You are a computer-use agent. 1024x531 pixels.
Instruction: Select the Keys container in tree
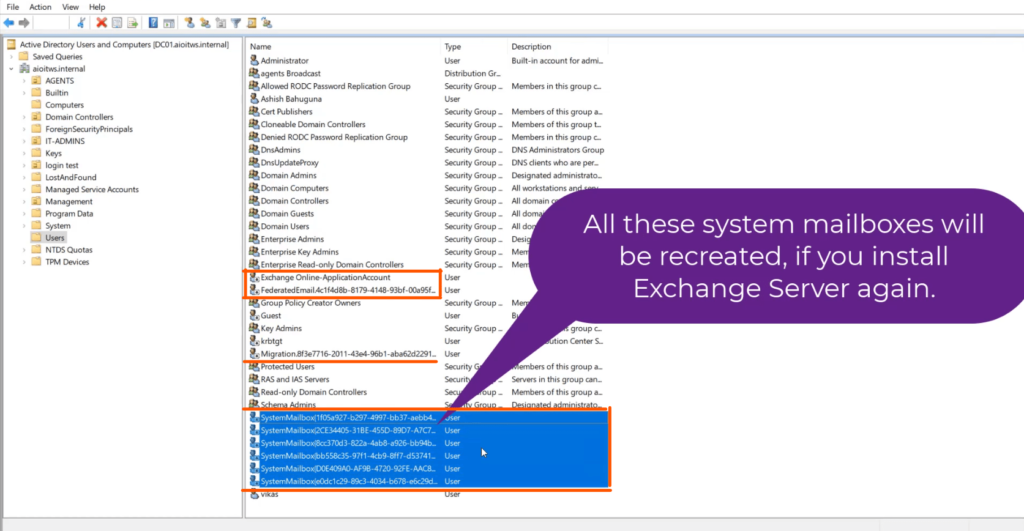[54, 153]
